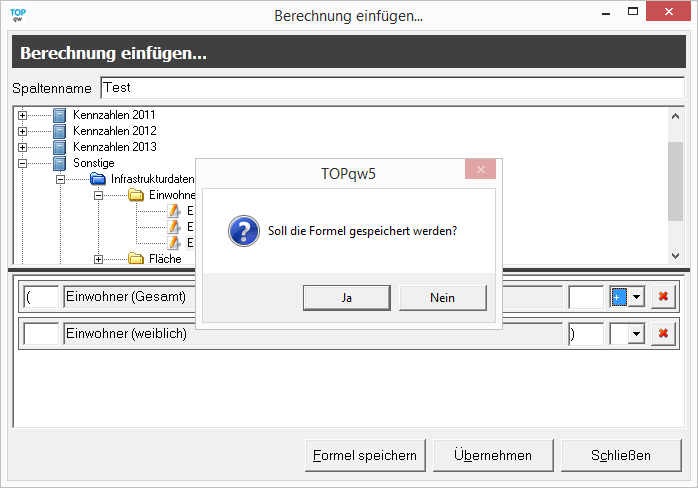Click the Kennzahlen 2011 database icon
698x488 pixels.
59,115
